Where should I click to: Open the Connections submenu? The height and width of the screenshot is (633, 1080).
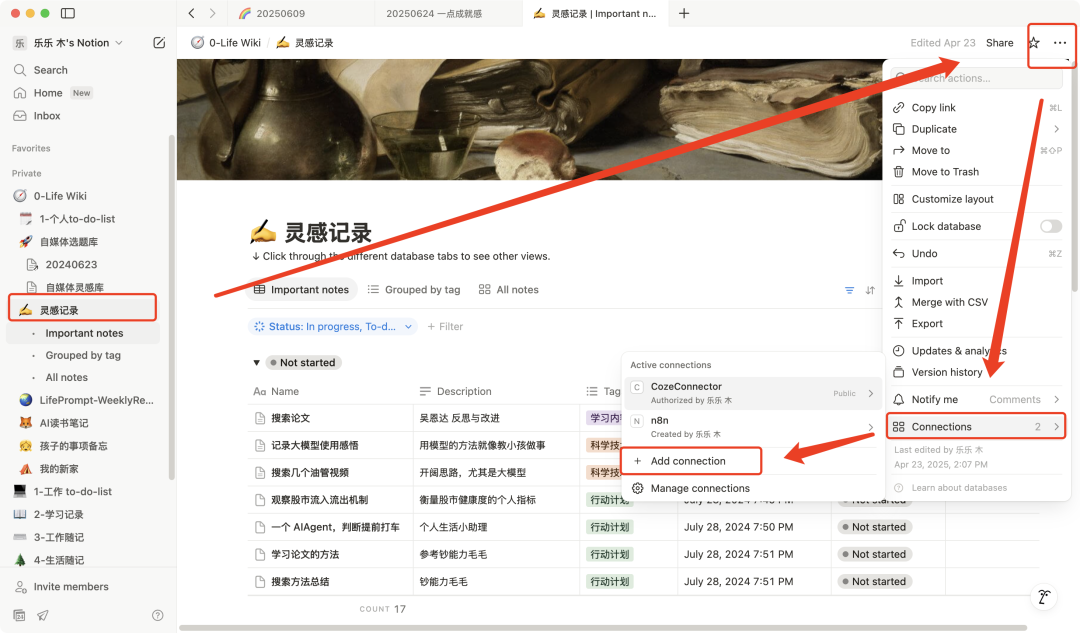[977, 426]
